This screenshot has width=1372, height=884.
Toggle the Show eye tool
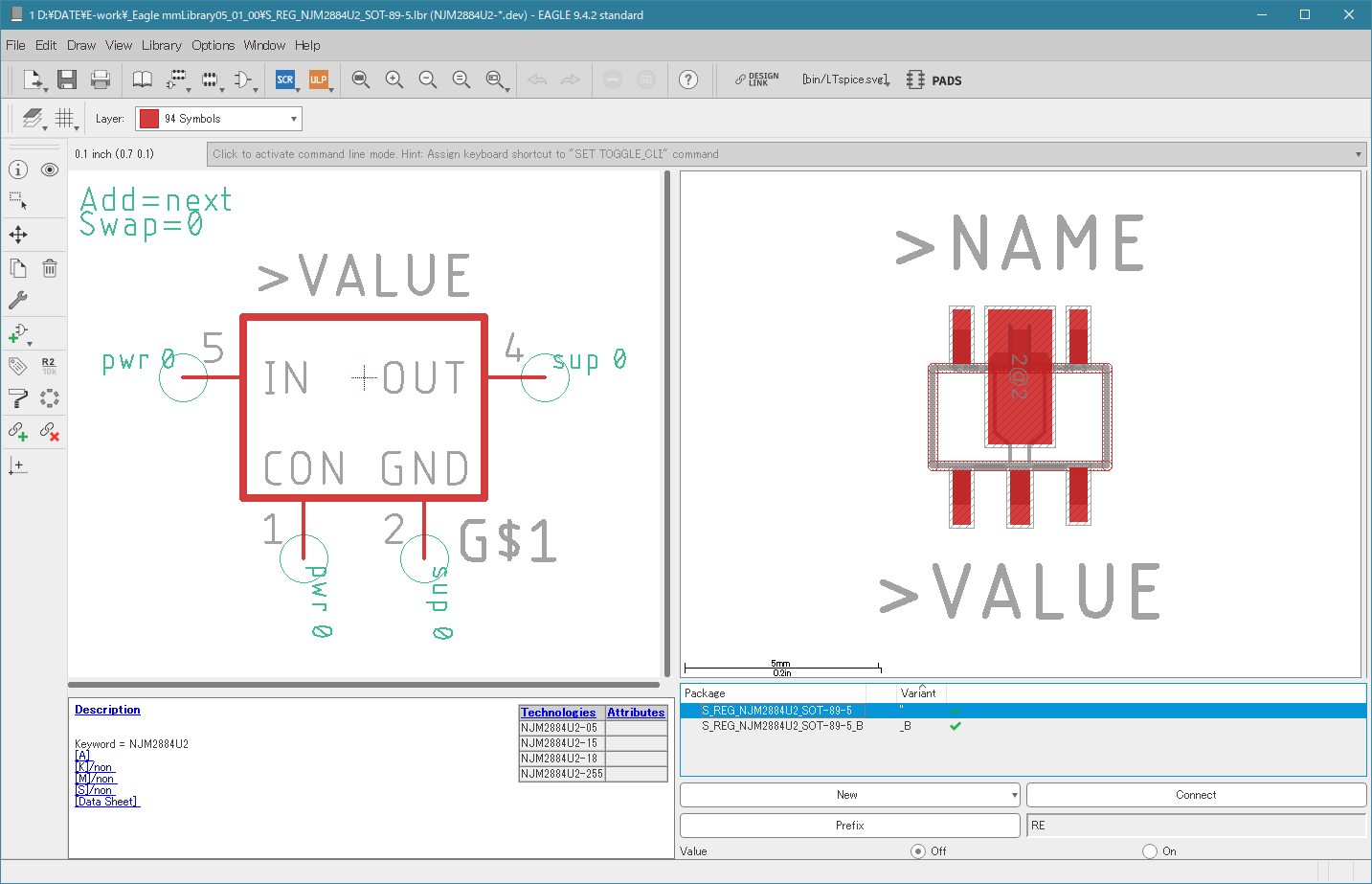(x=50, y=170)
